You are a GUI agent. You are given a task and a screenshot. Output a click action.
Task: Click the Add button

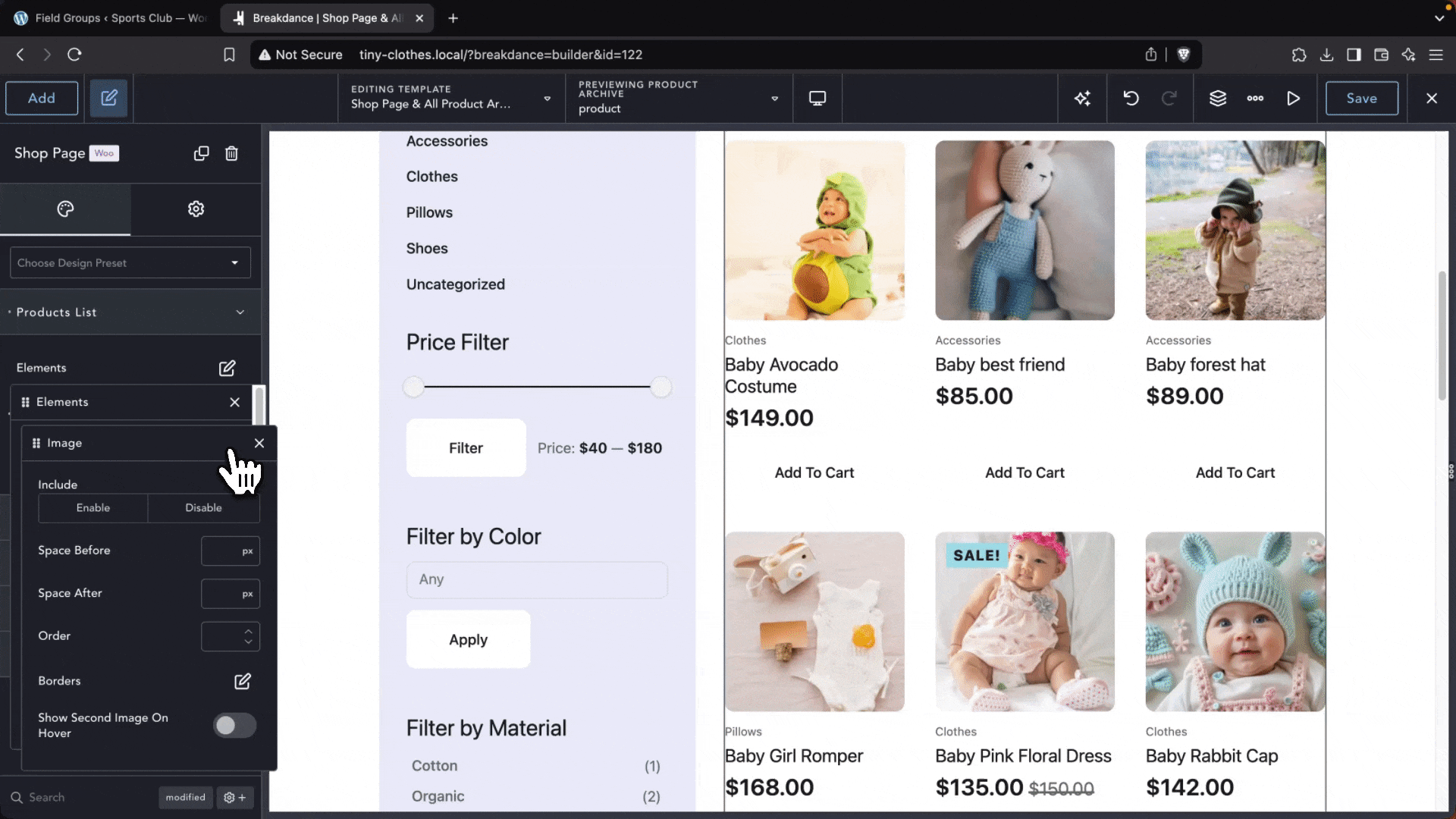[42, 99]
